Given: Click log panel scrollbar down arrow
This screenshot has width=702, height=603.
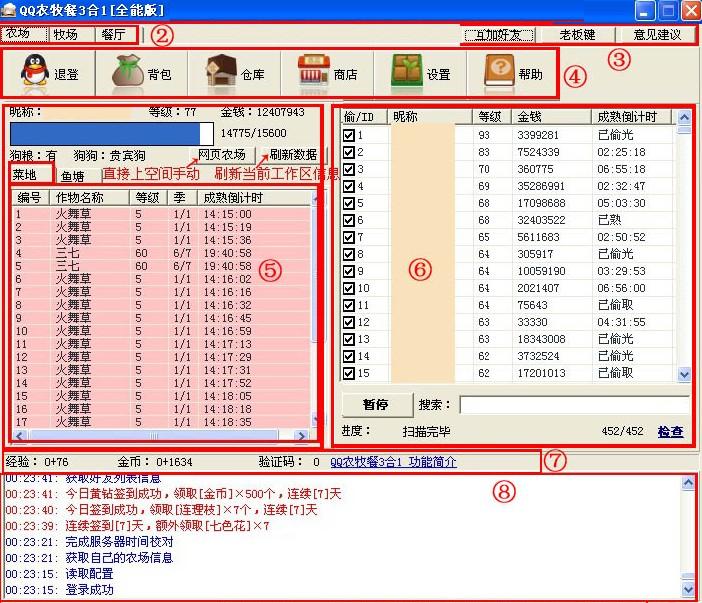Looking at the screenshot, I should 688,589.
